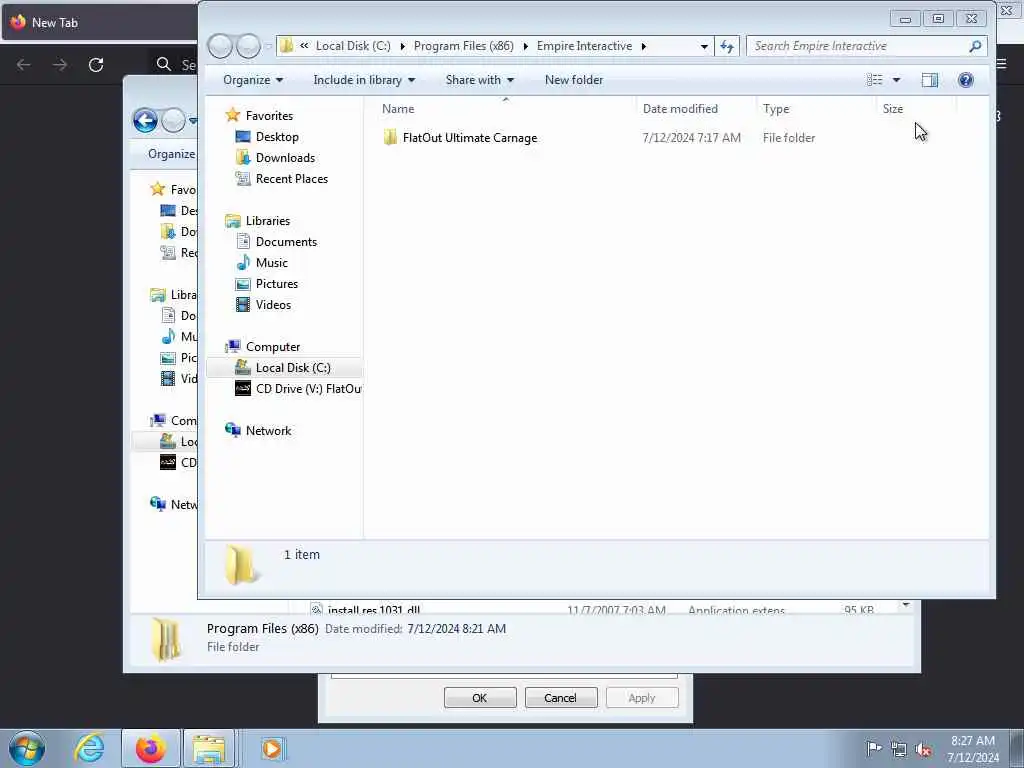Toggle the preview pane icon

pos(929,80)
